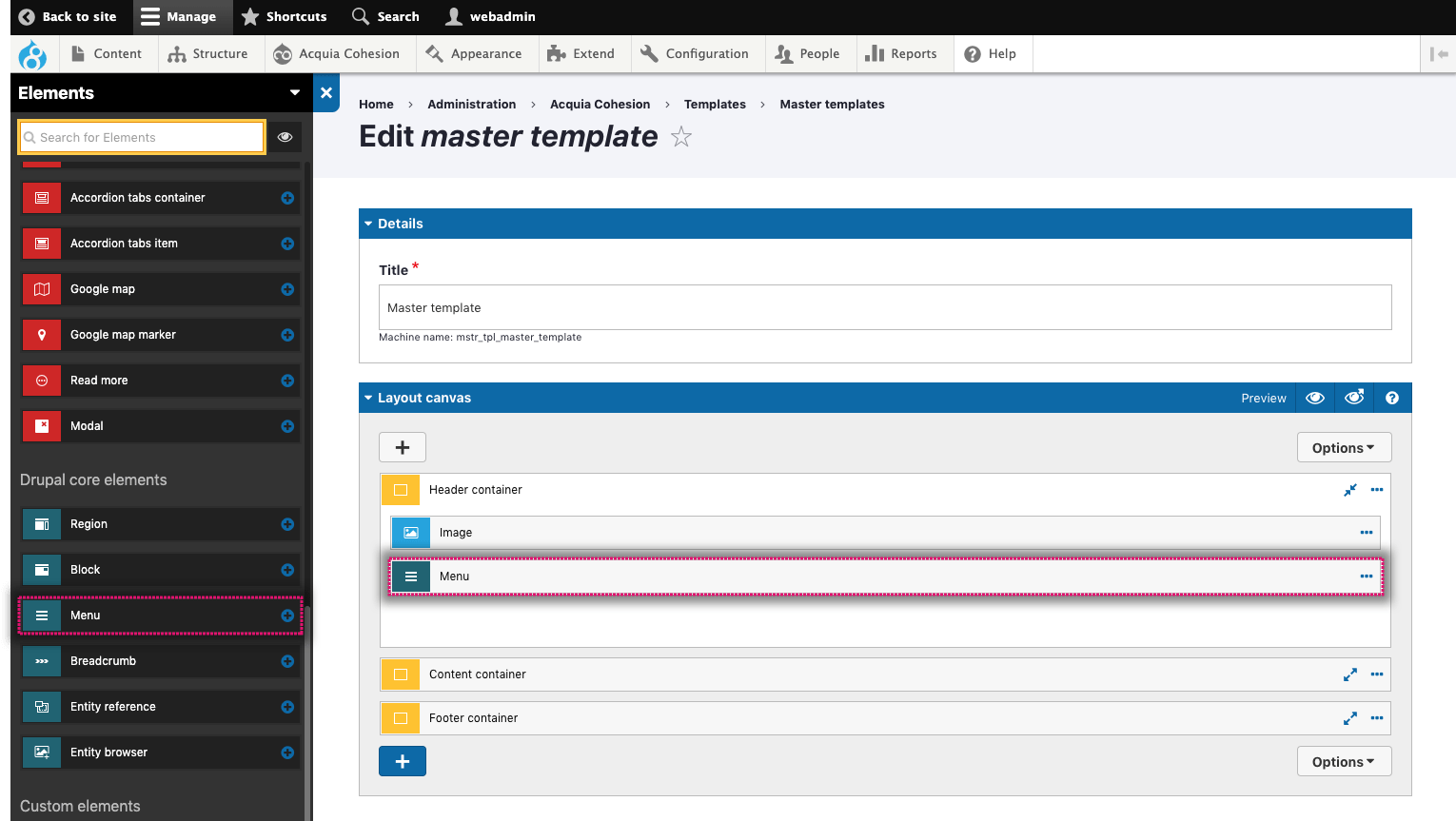Add Block element via plus icon

click(287, 570)
